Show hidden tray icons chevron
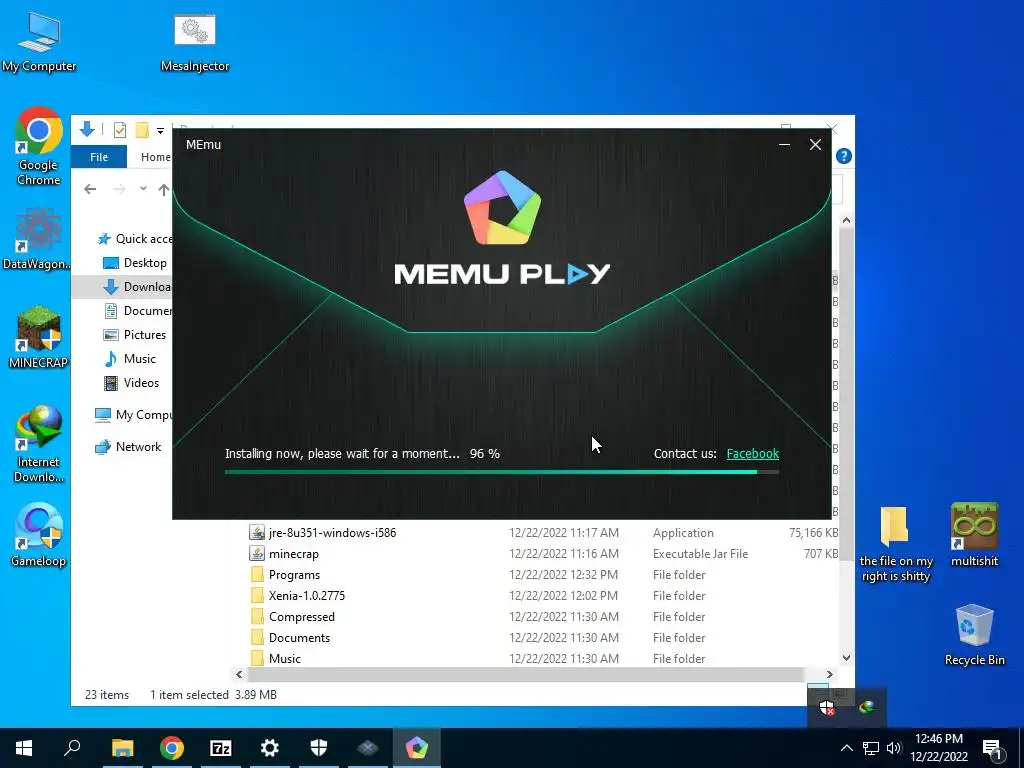 coord(846,748)
